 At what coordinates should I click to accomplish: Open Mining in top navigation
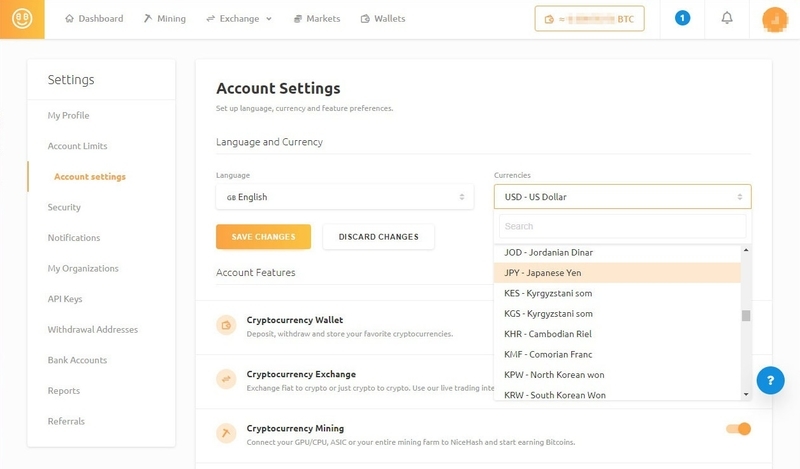point(165,19)
